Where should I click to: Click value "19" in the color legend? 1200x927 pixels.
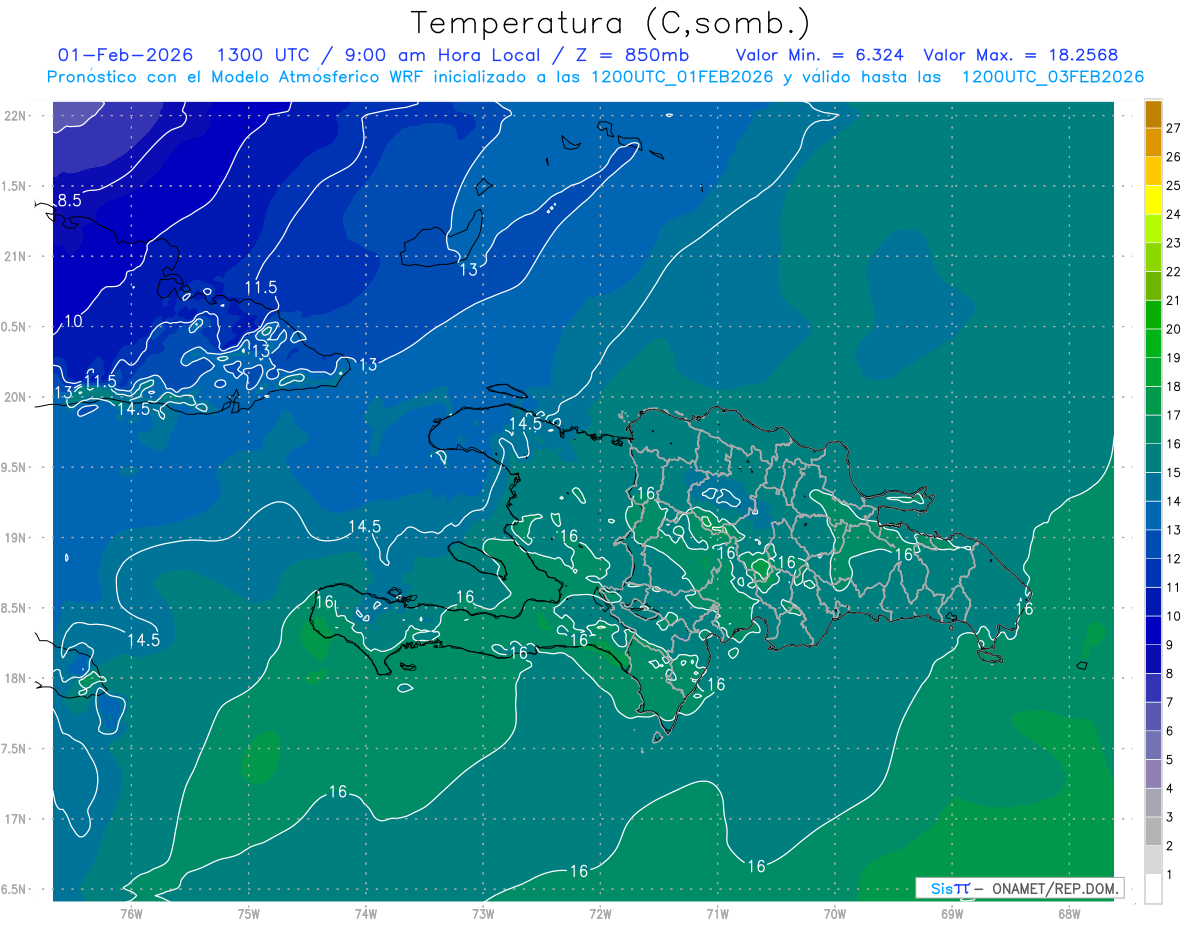(x=1174, y=358)
